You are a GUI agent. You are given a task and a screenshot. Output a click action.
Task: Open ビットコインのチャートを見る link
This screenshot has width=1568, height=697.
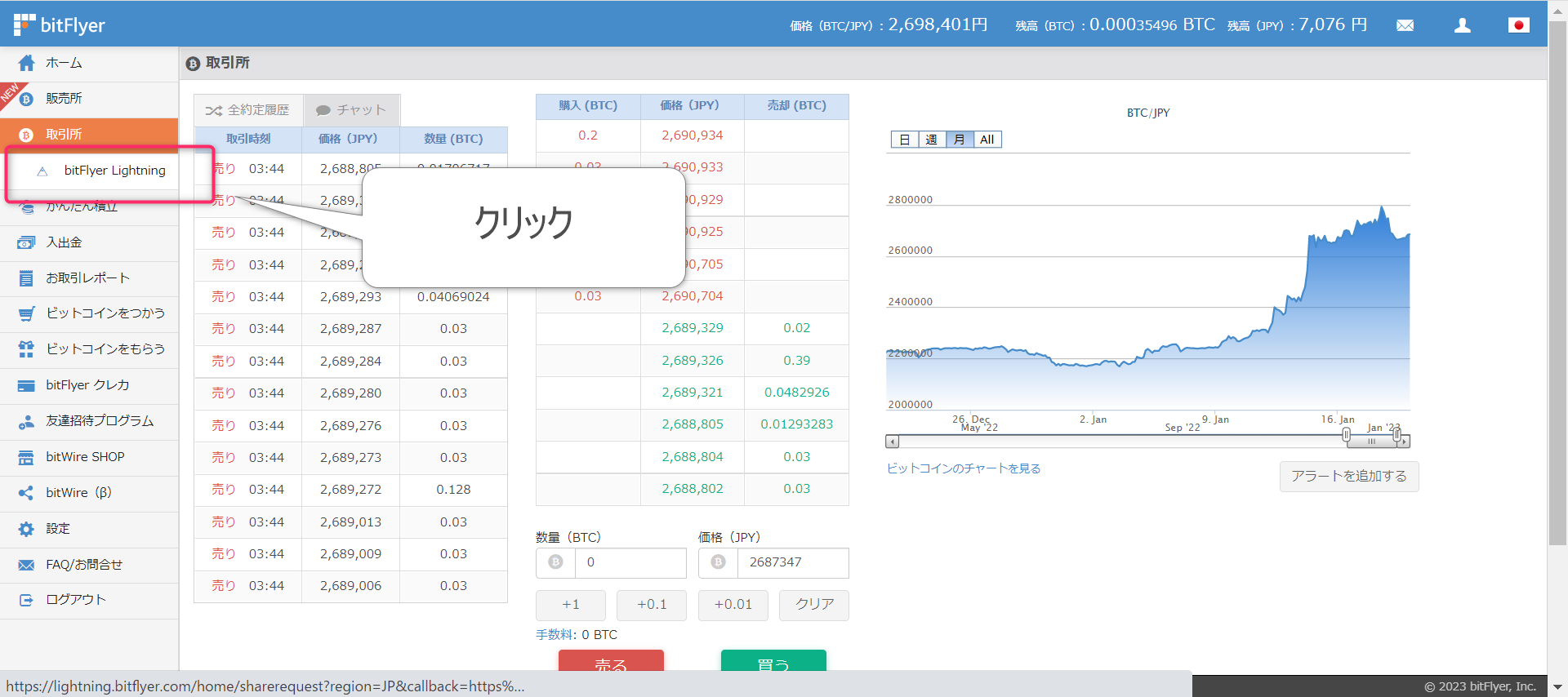click(964, 468)
